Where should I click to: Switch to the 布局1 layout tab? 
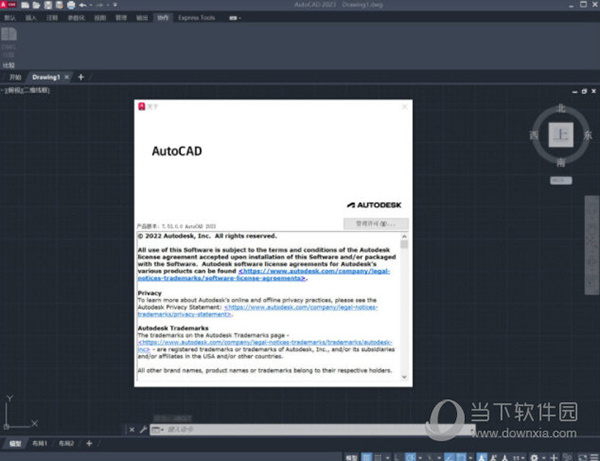click(39, 443)
